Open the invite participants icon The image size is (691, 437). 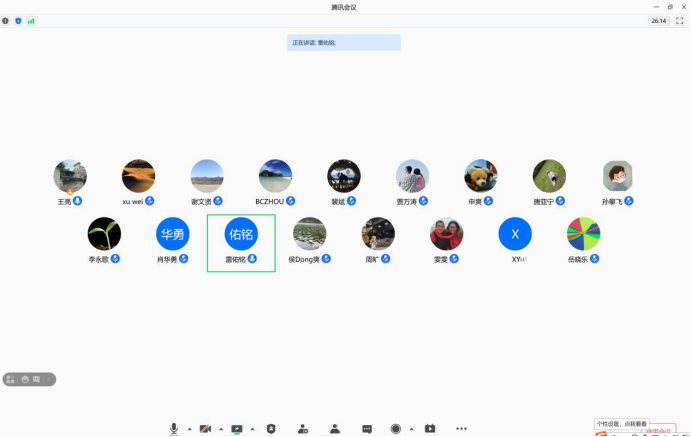point(302,429)
